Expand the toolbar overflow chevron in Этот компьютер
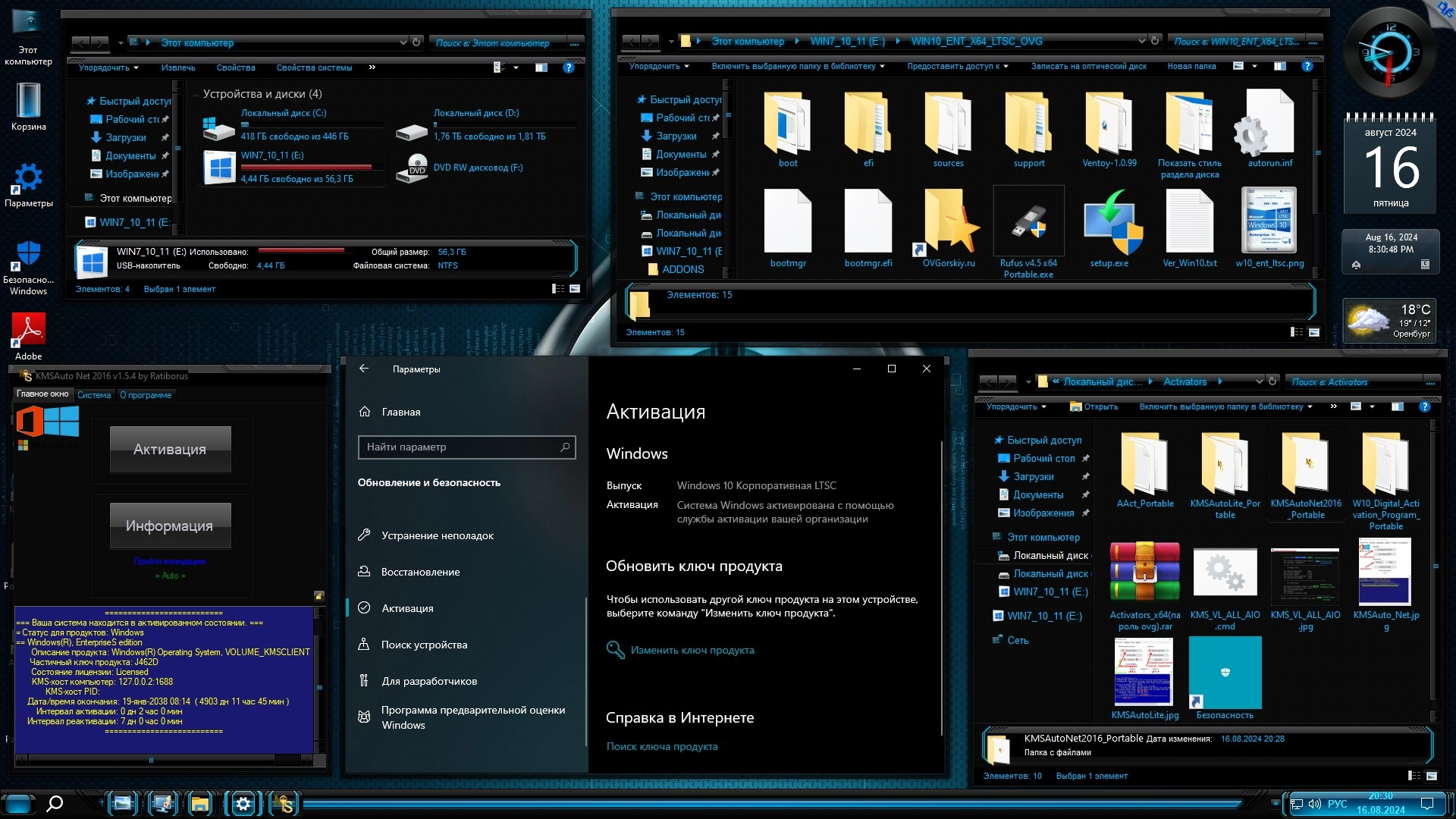Image resolution: width=1456 pixels, height=819 pixels. pos(372,67)
